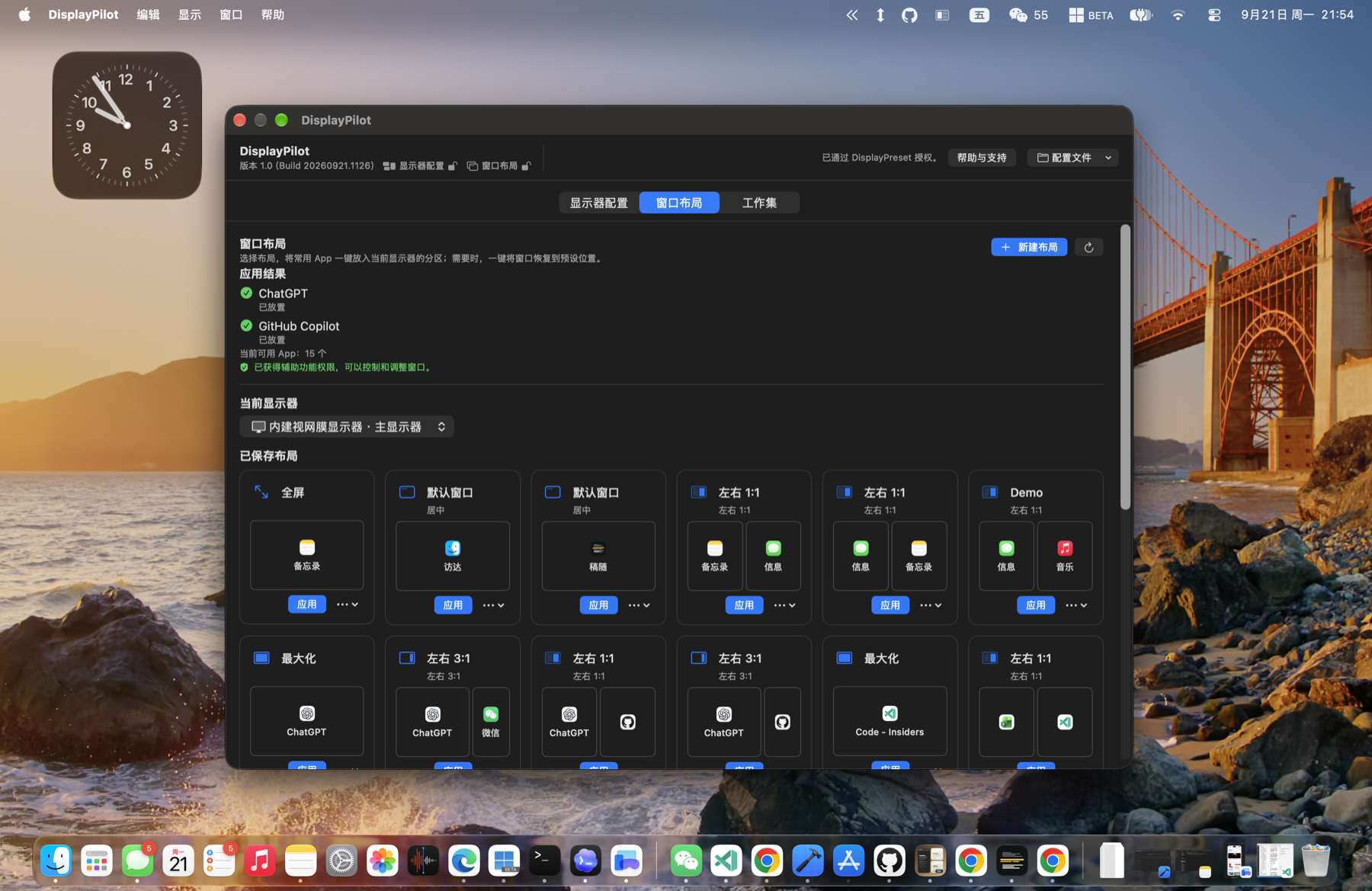Open Photos app from the Dock
Image resolution: width=1372 pixels, height=891 pixels.
[382, 861]
